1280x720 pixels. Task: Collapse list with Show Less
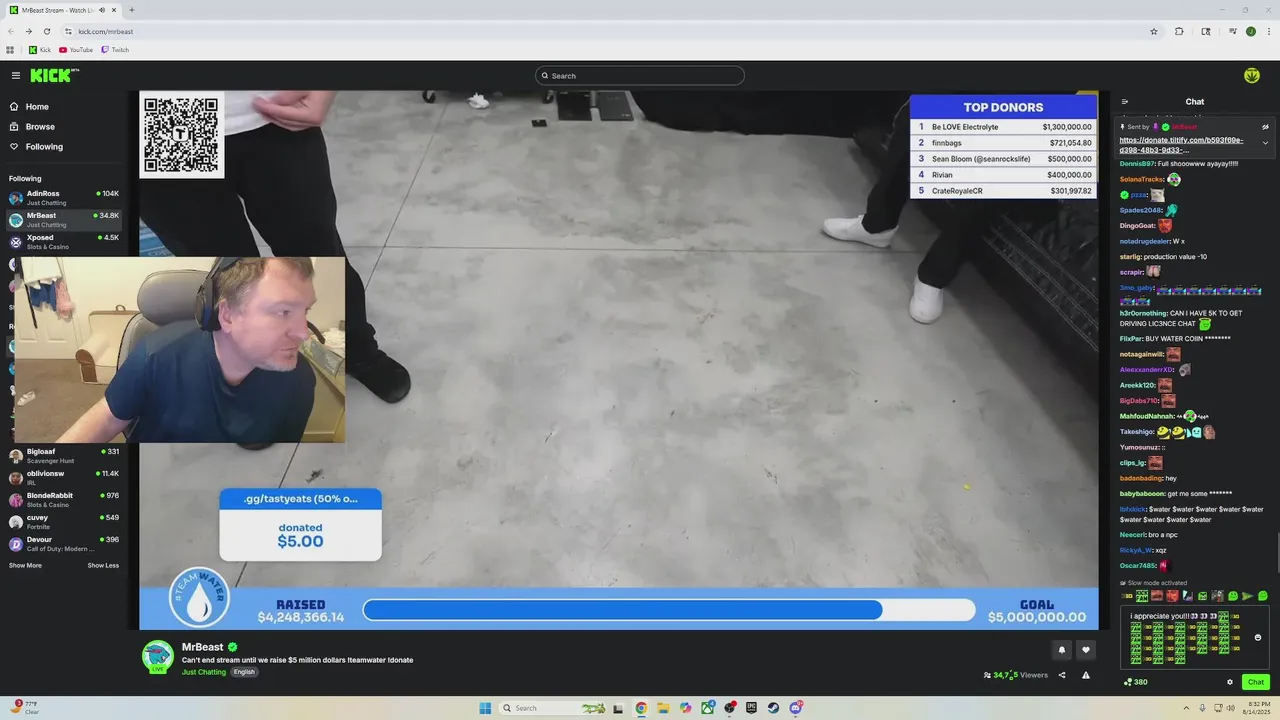click(x=103, y=566)
